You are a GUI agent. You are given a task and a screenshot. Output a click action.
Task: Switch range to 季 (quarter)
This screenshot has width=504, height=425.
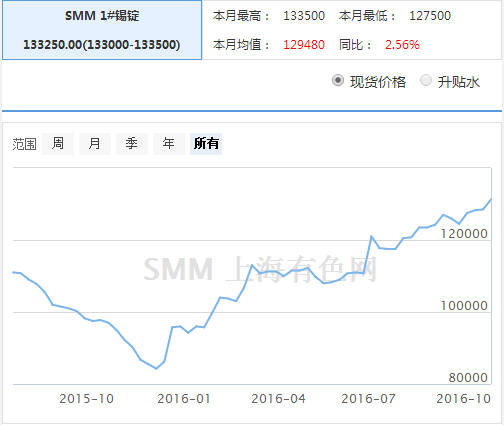coord(132,144)
